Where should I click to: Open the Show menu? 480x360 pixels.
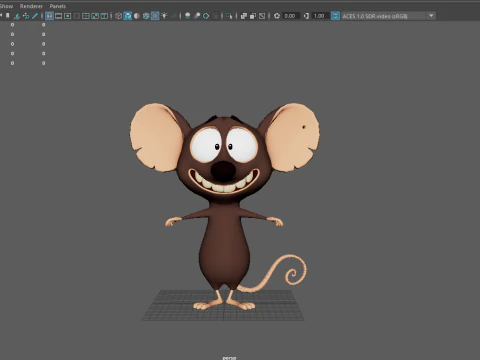pyautogui.click(x=6, y=6)
